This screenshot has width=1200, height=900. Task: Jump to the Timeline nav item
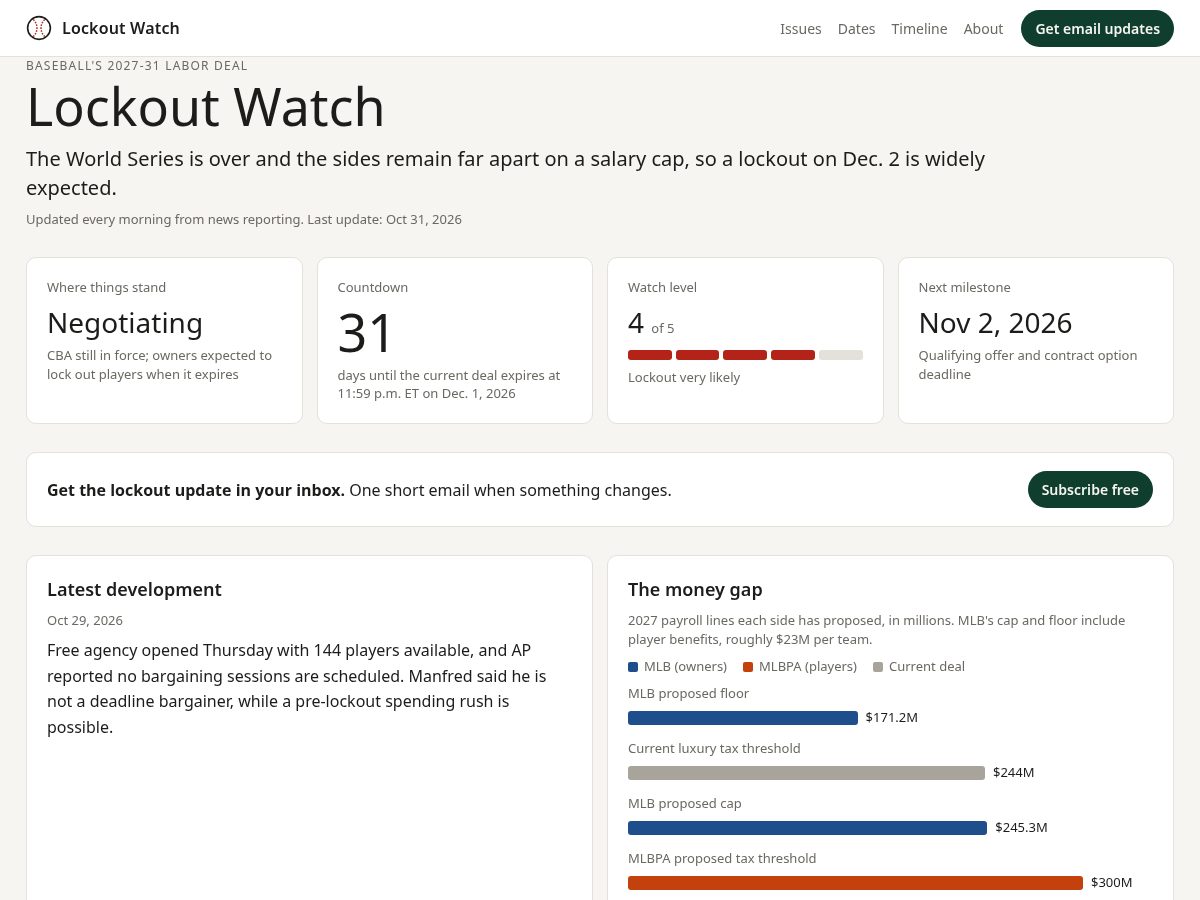(x=920, y=29)
